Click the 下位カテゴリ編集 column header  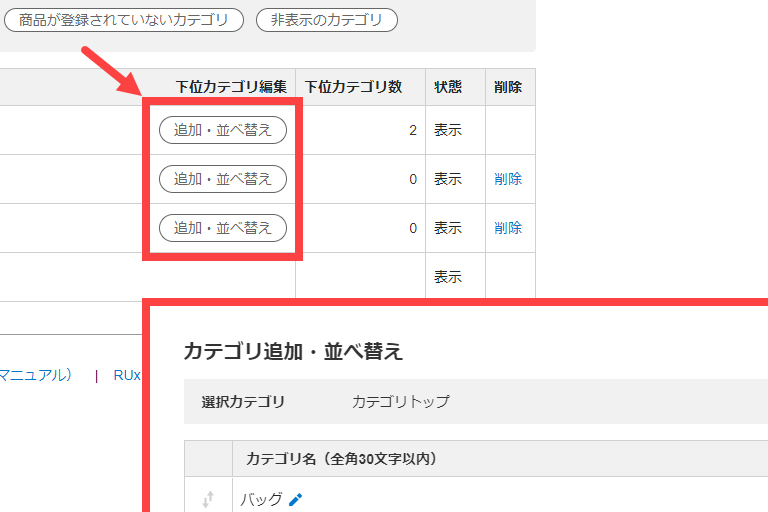[x=231, y=87]
